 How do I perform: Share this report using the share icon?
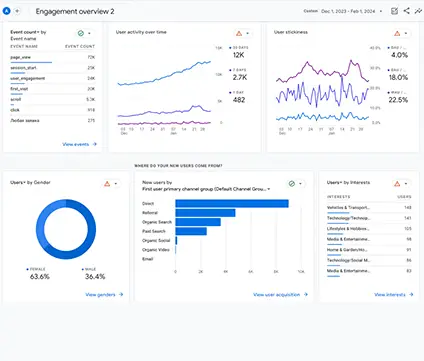click(407, 11)
